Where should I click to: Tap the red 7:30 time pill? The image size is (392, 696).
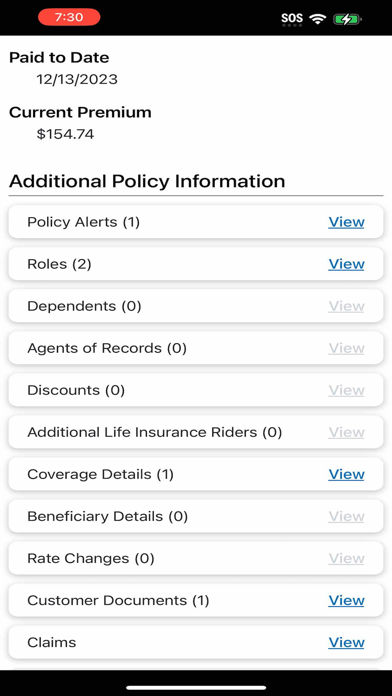tap(69, 17)
